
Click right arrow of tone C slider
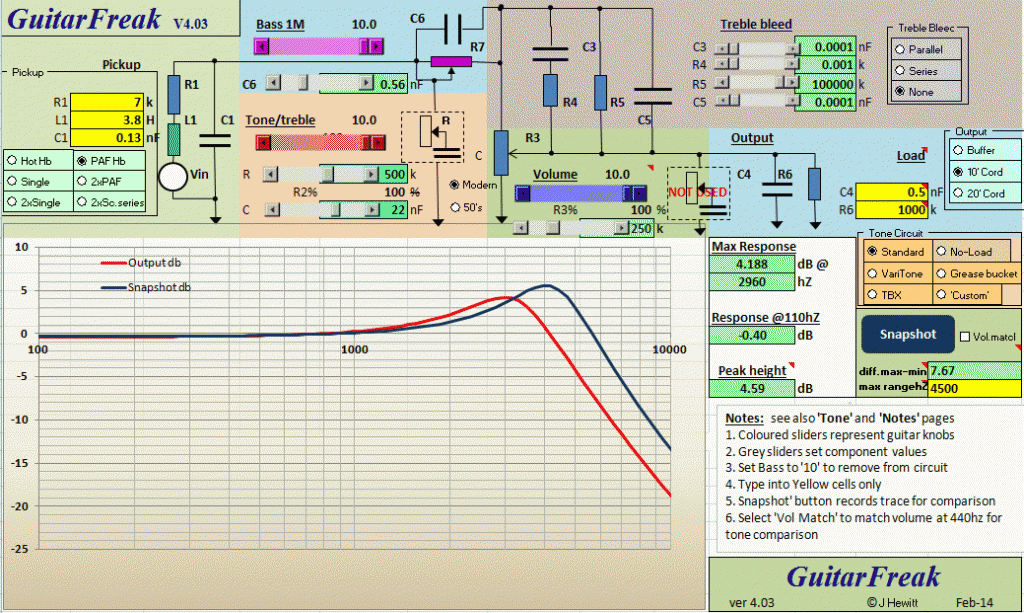372,210
